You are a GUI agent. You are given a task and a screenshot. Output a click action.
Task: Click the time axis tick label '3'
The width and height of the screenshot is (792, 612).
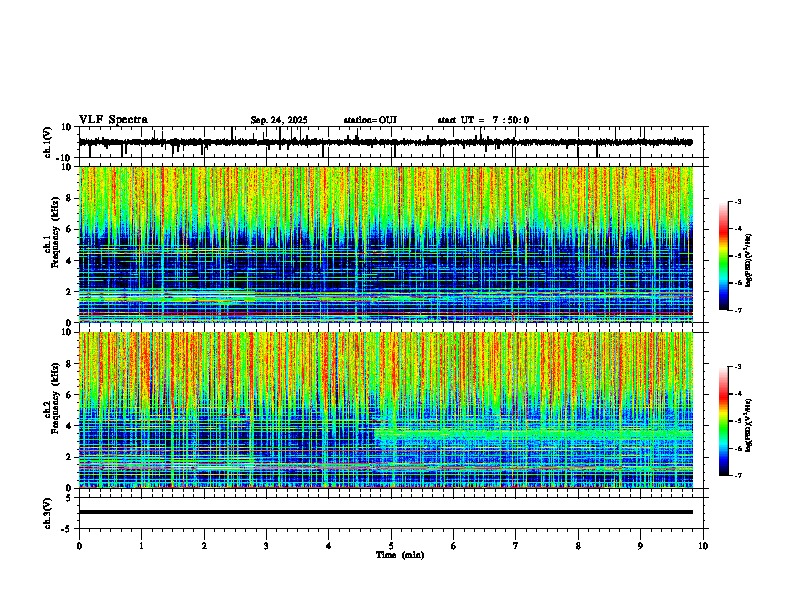coord(266,546)
